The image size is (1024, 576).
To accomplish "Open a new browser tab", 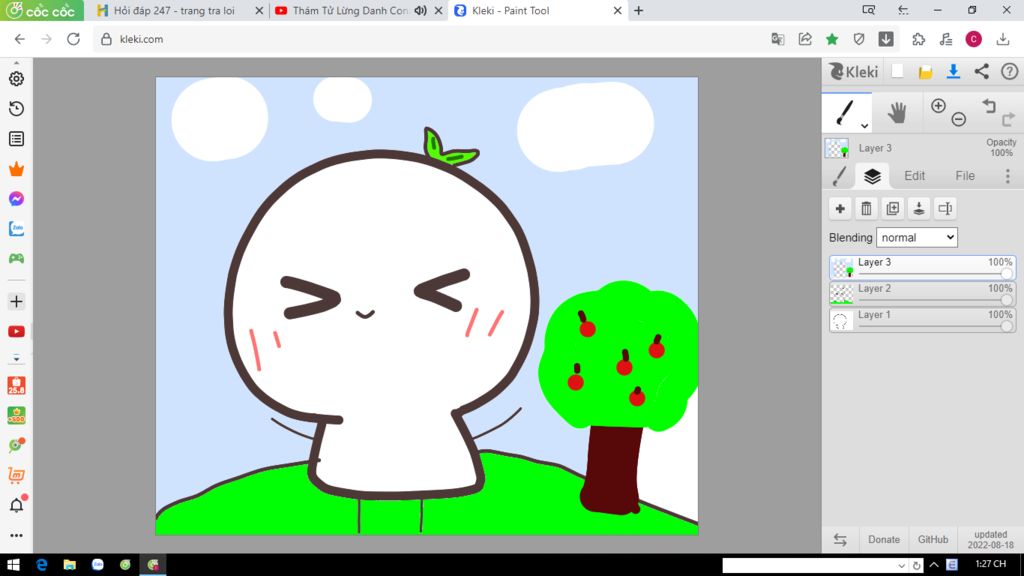I will (x=639, y=10).
